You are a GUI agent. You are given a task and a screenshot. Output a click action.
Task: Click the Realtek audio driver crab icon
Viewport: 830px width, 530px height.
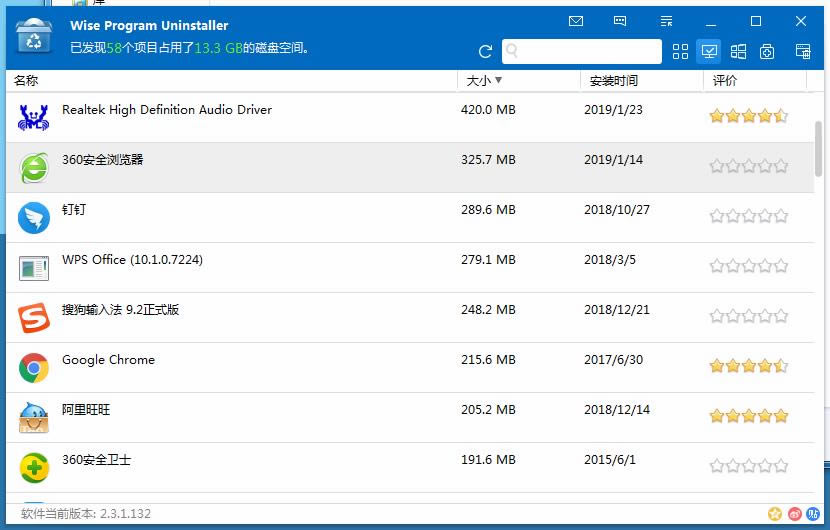pos(33,118)
